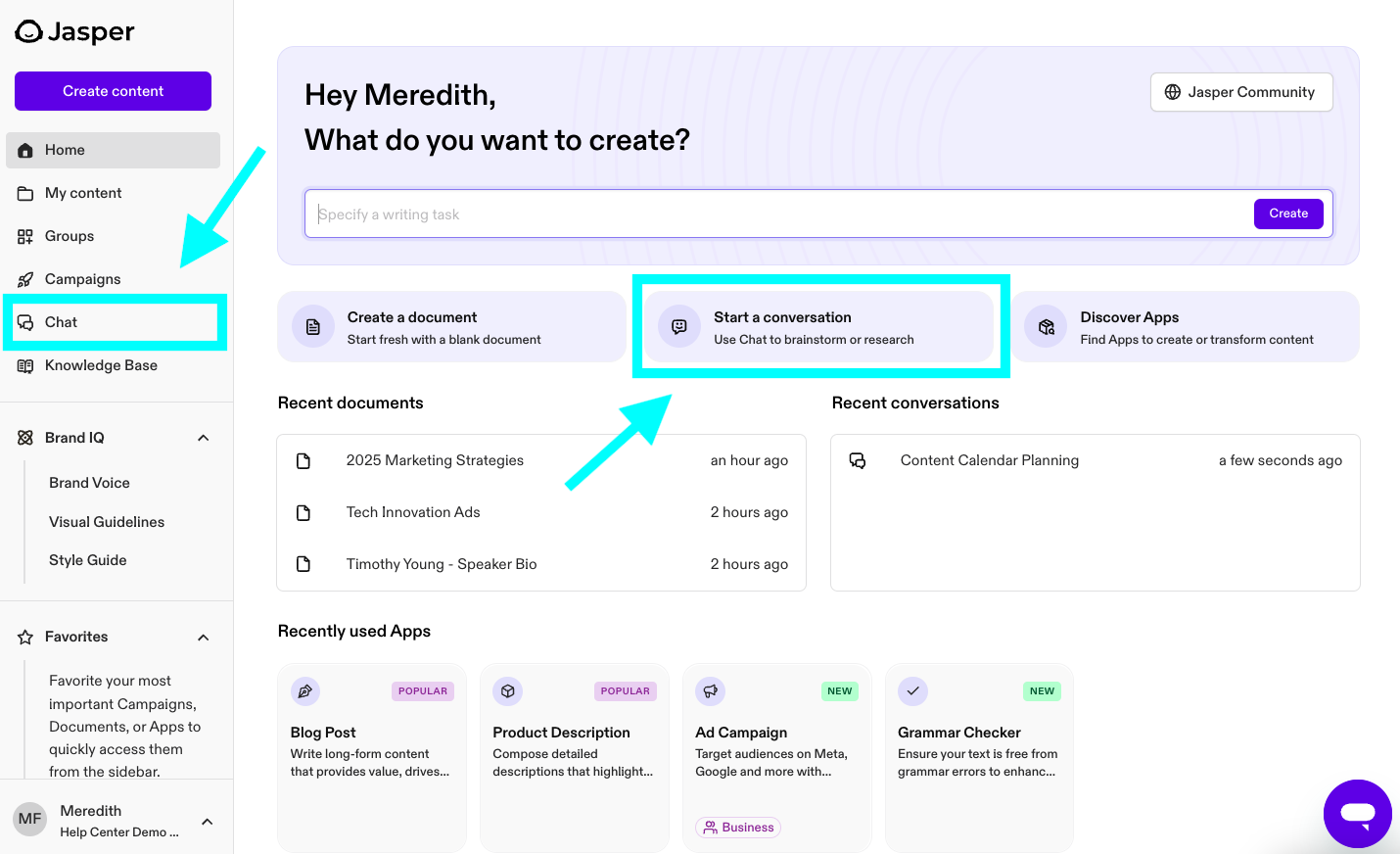Click the Jasper logo icon
This screenshot has height=854, width=1400.
[29, 32]
